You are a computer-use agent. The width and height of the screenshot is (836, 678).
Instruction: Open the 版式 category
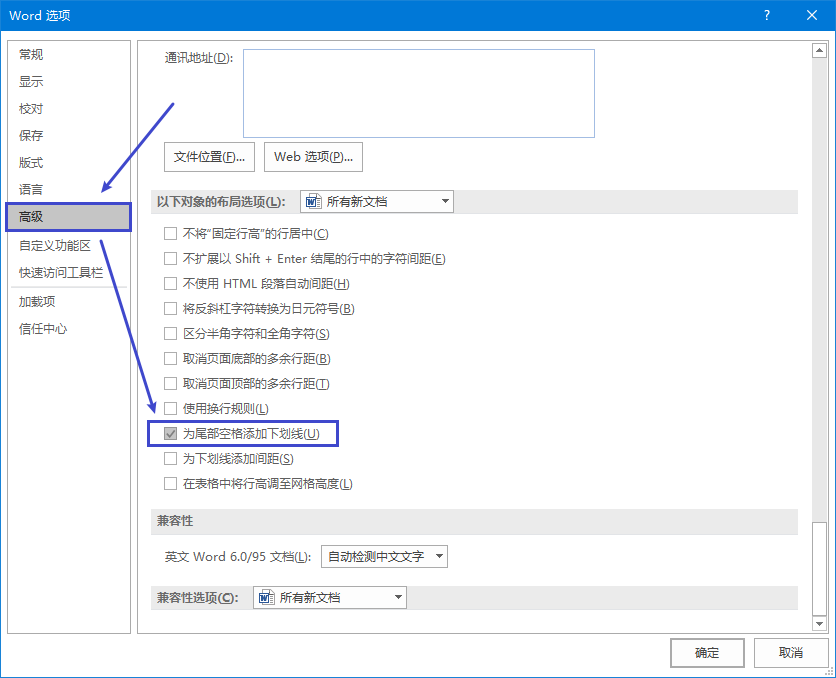pyautogui.click(x=31, y=163)
